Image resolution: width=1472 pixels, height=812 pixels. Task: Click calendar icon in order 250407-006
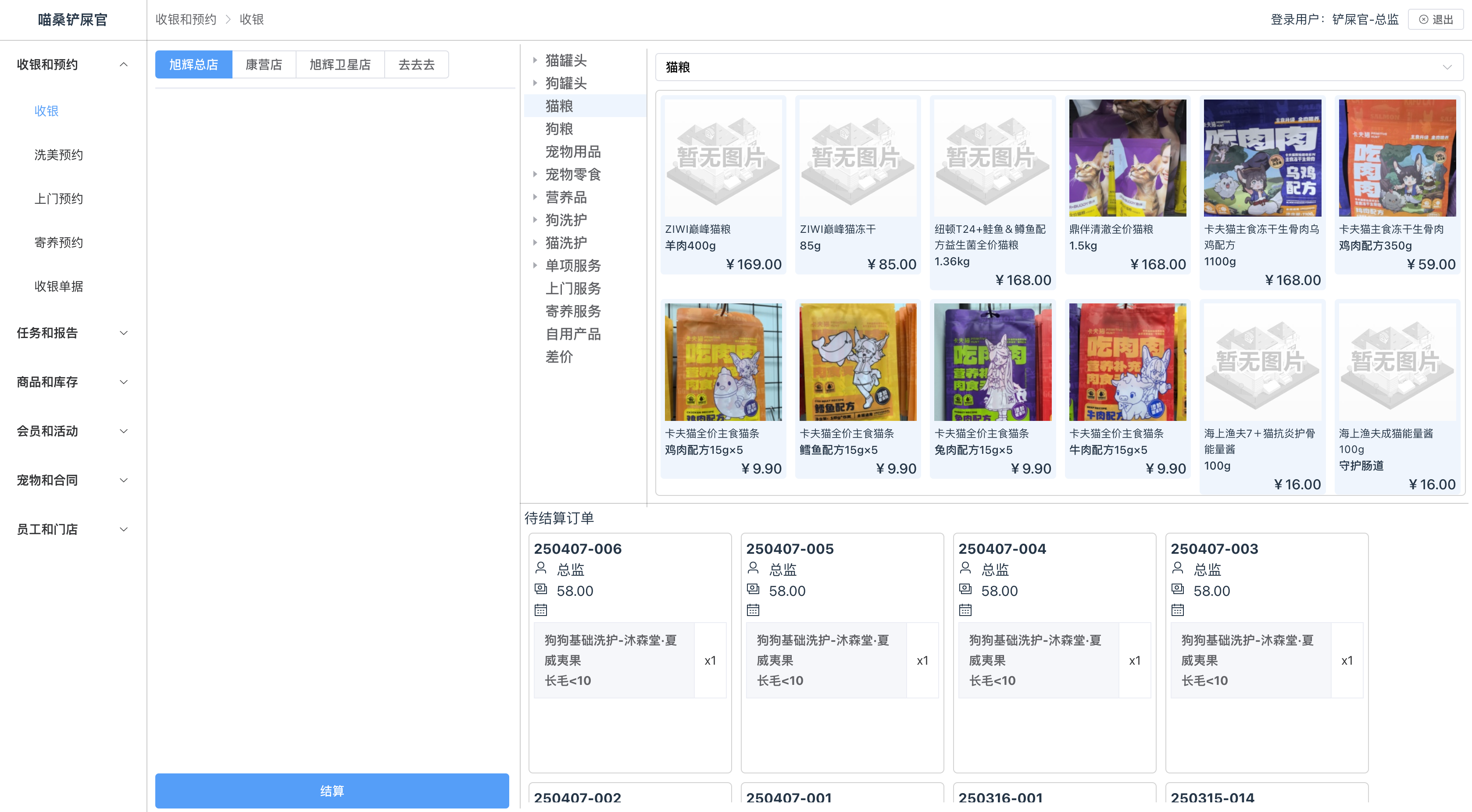tap(540, 610)
